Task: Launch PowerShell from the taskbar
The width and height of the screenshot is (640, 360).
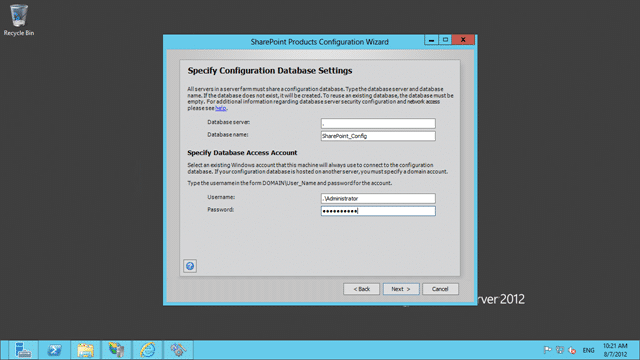Action: [x=54, y=350]
